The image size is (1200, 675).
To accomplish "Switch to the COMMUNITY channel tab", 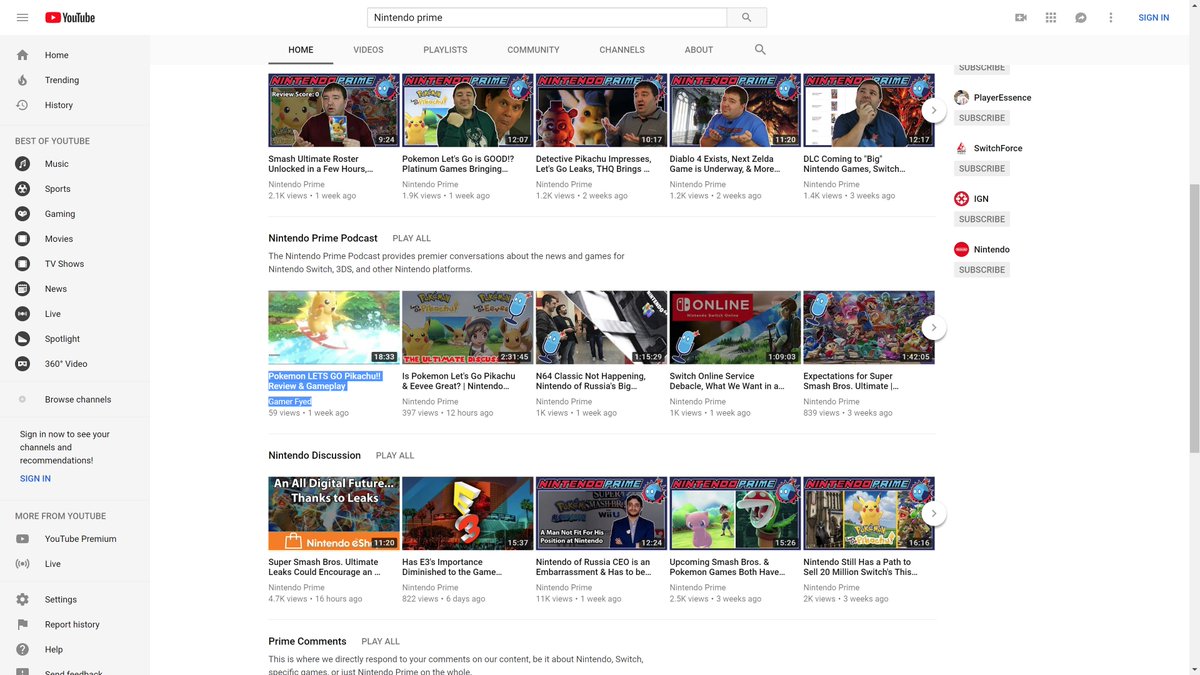I will click(x=533, y=50).
